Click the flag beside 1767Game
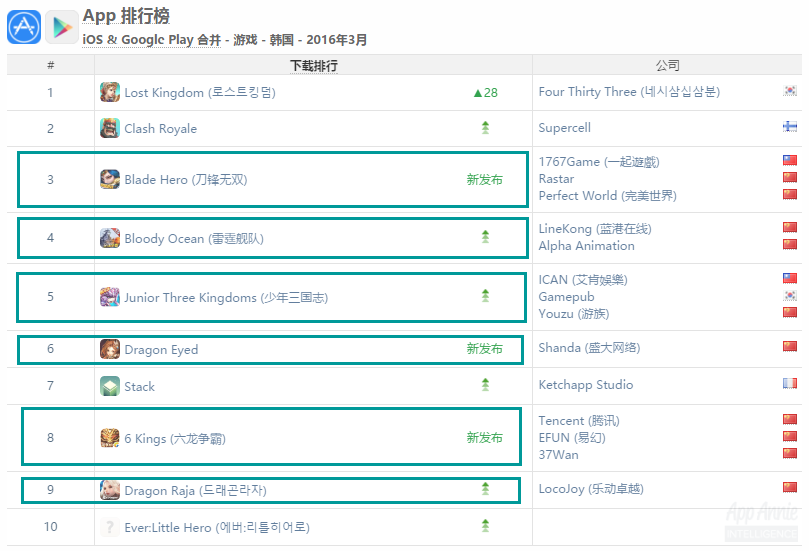This screenshot has width=809, height=551. [x=790, y=160]
